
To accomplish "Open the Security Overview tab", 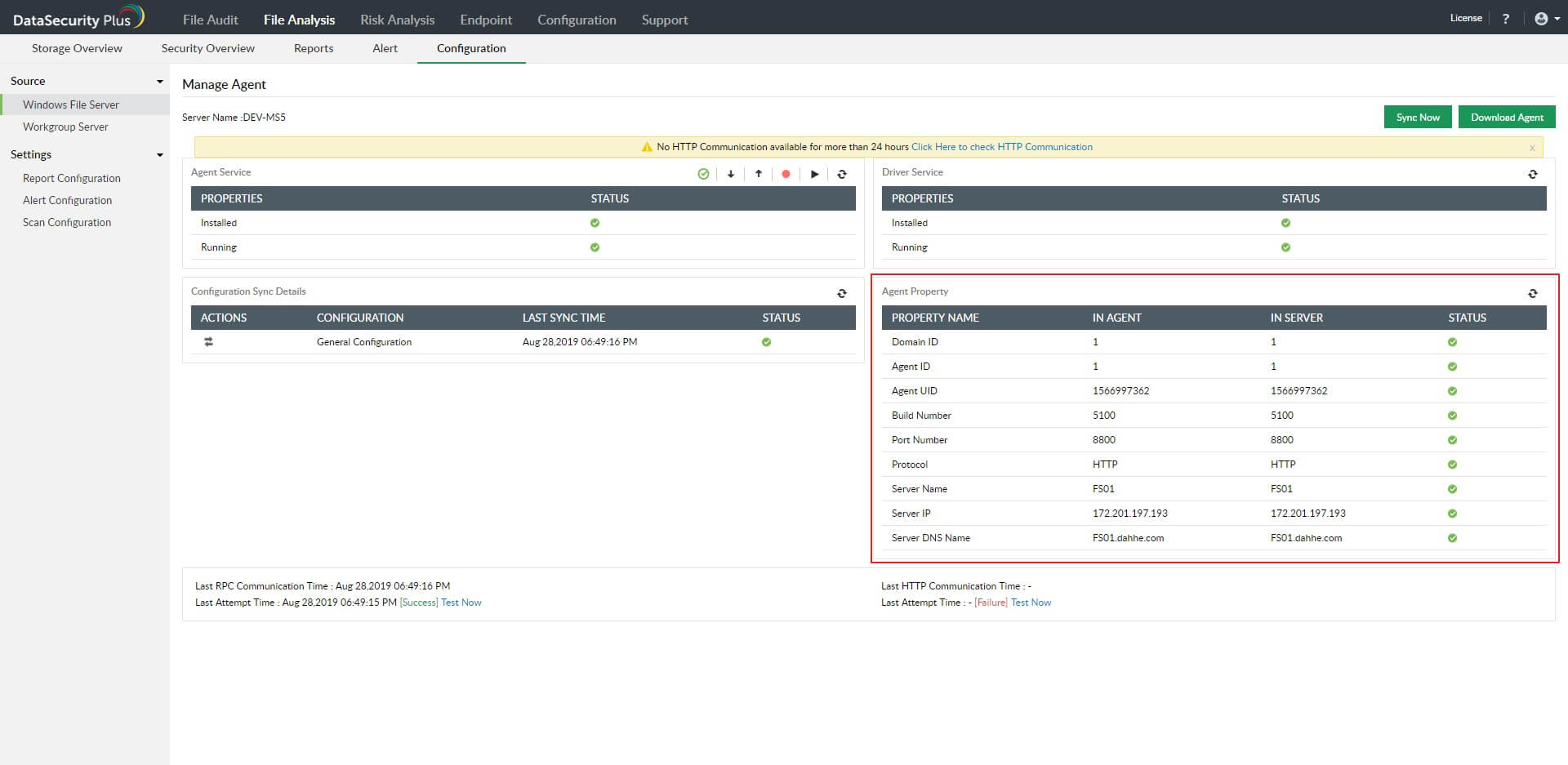I will (208, 48).
